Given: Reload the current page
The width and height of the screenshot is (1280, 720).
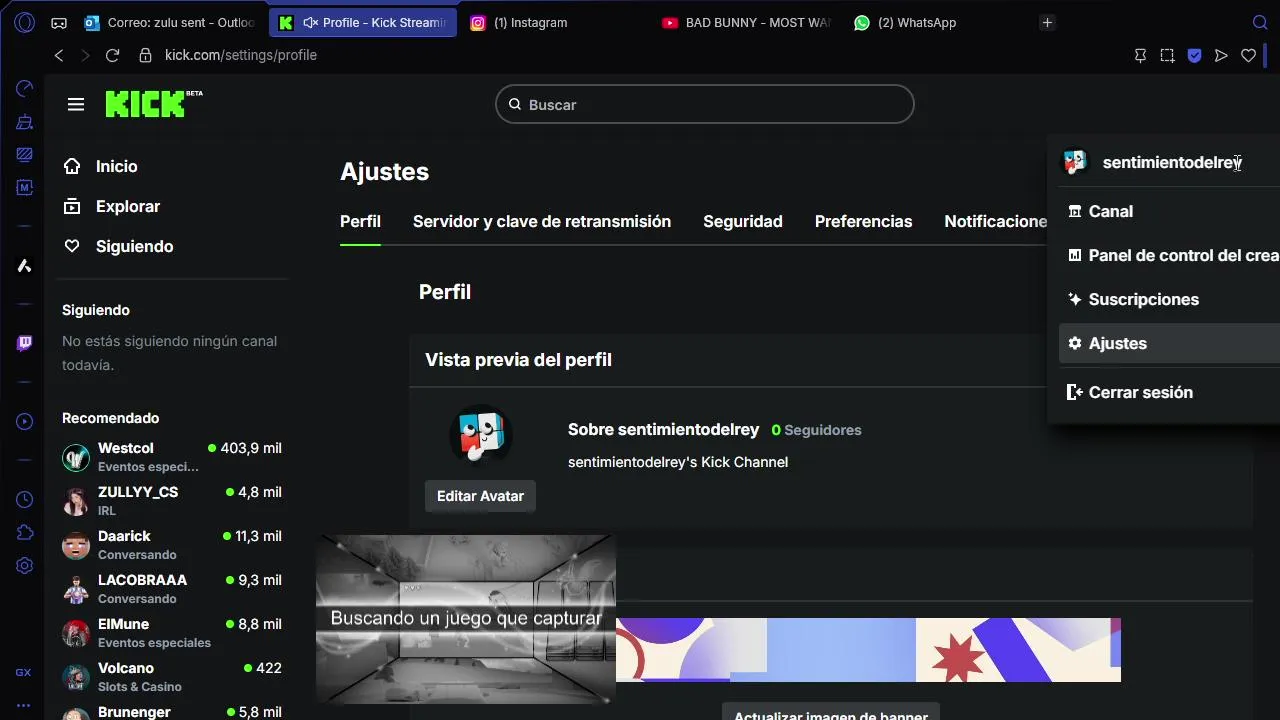Looking at the screenshot, I should [x=112, y=56].
